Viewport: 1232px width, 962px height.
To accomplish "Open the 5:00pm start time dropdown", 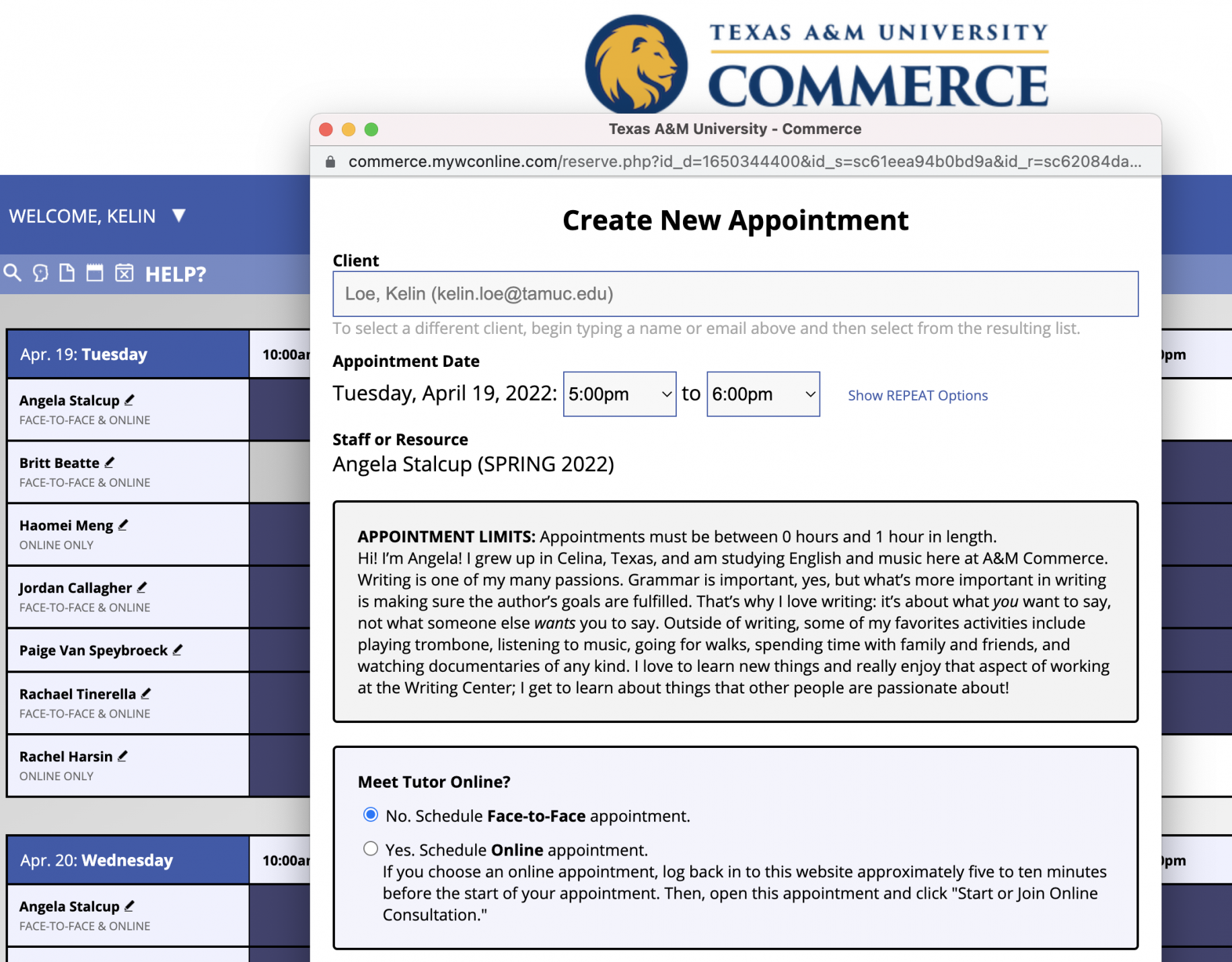I will [620, 394].
